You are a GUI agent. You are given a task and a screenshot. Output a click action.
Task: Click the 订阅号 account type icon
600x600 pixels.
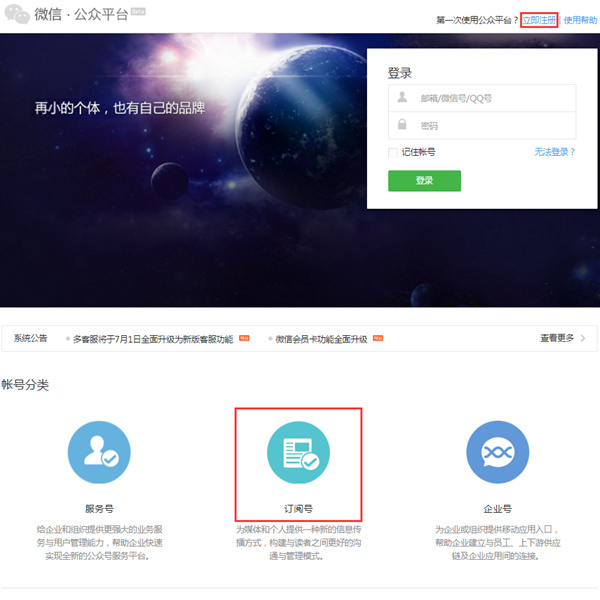point(298,452)
